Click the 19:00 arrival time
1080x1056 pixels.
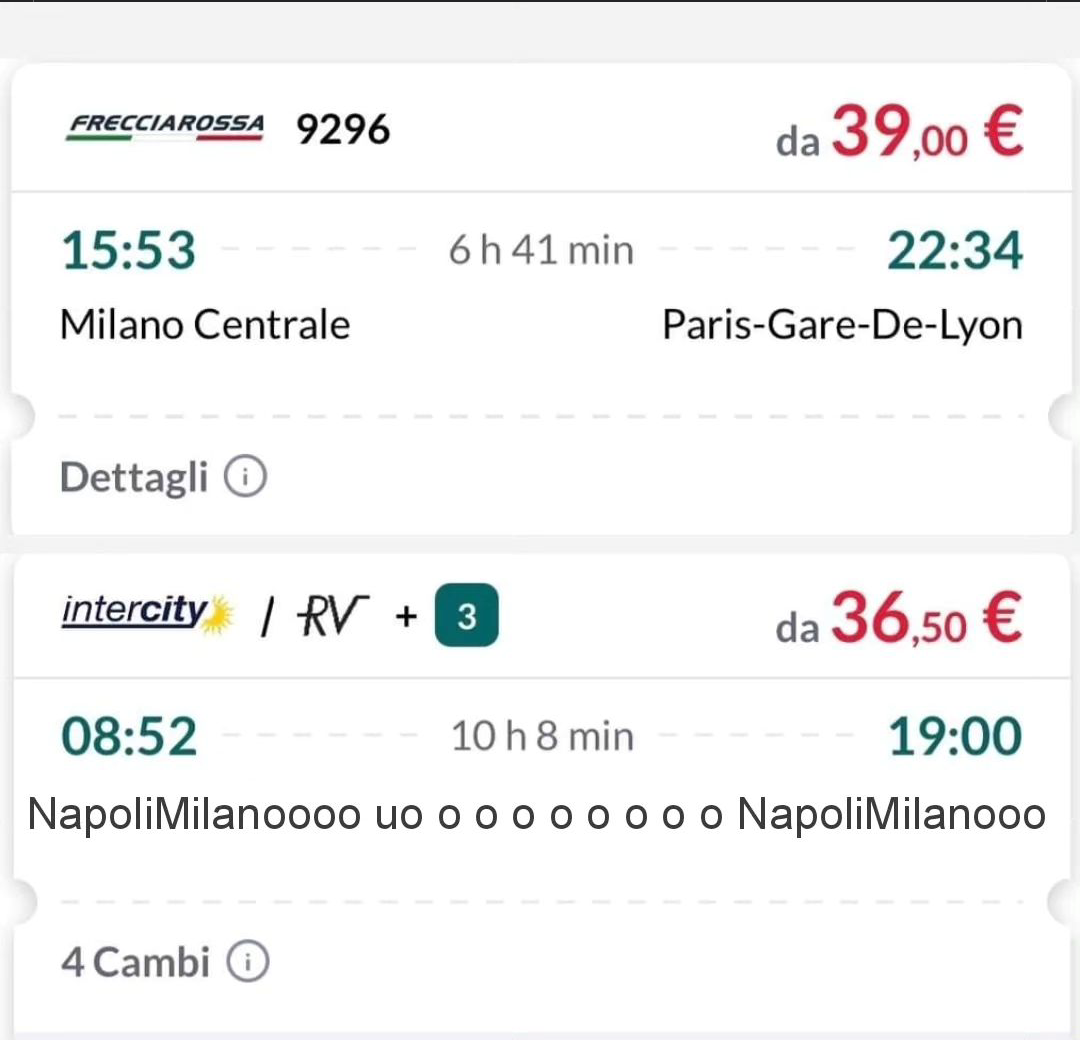955,737
